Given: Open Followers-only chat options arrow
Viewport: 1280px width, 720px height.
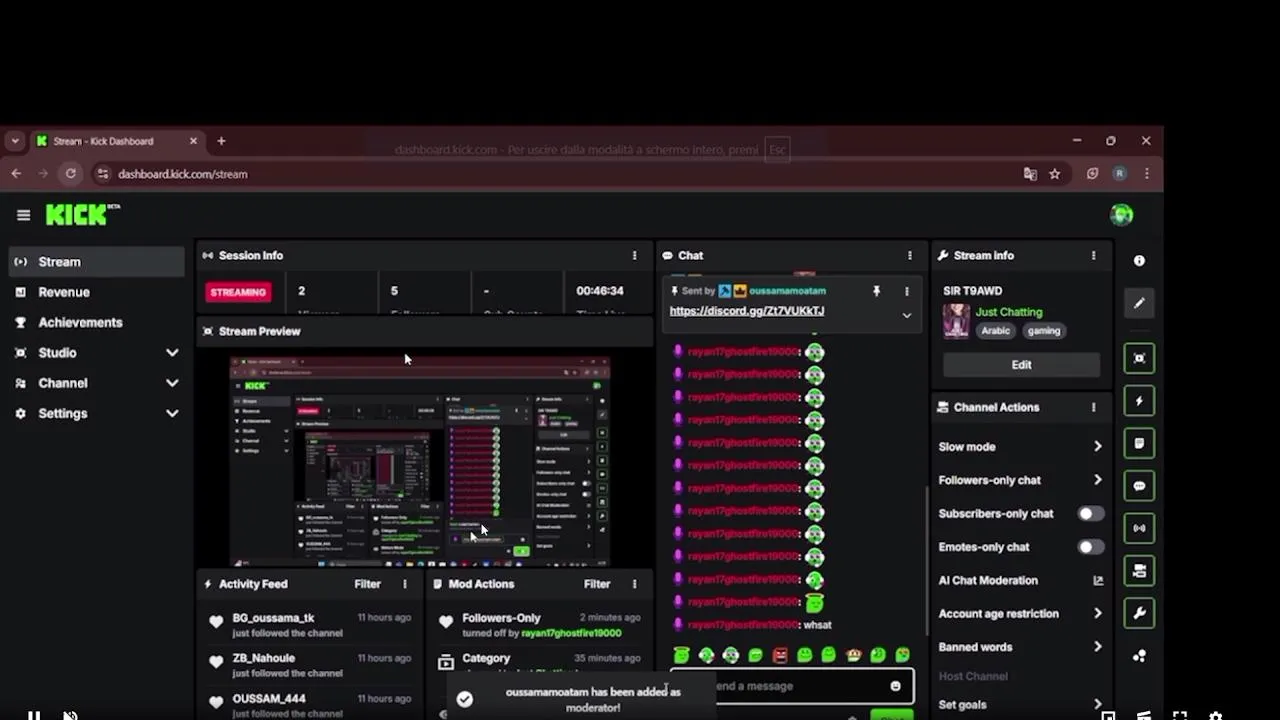Looking at the screenshot, I should [x=1097, y=480].
